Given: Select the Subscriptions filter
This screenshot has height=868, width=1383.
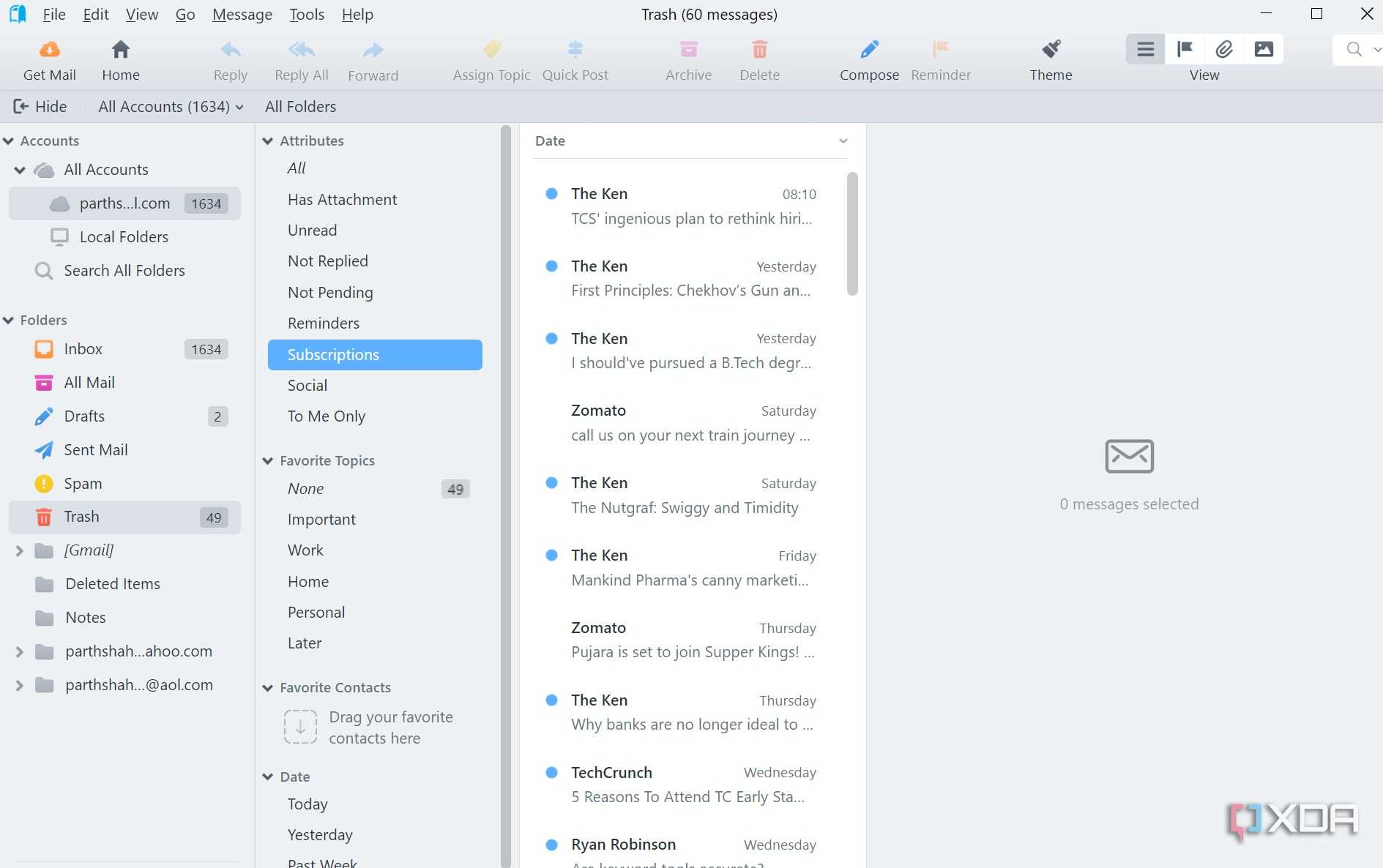Looking at the screenshot, I should point(375,355).
